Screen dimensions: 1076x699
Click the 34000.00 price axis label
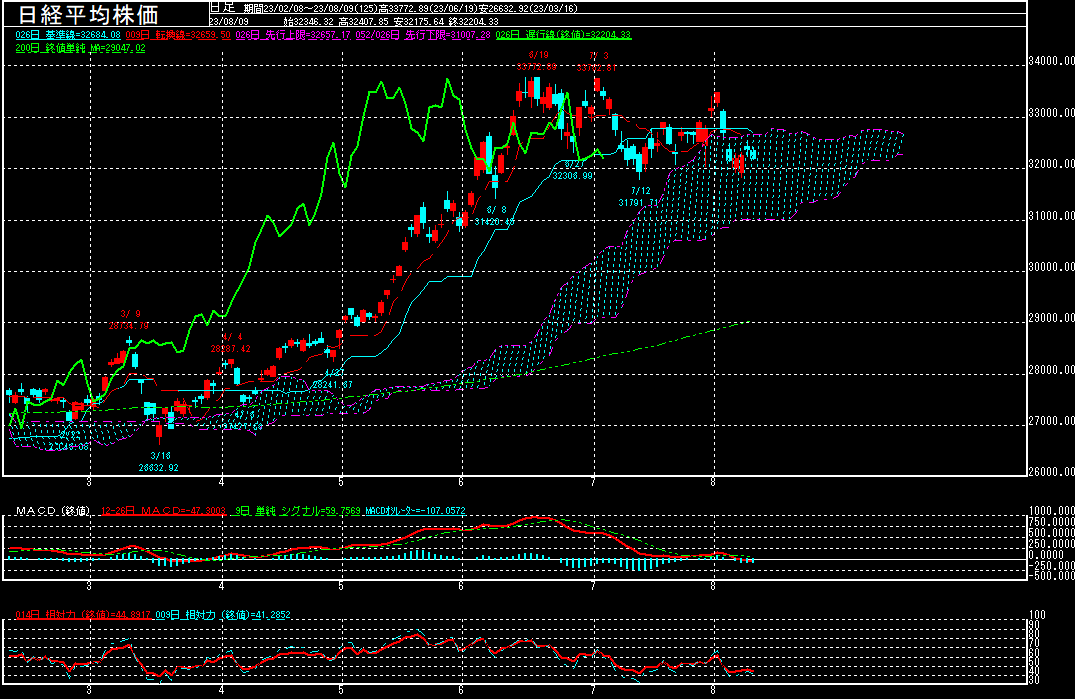click(x=1052, y=61)
